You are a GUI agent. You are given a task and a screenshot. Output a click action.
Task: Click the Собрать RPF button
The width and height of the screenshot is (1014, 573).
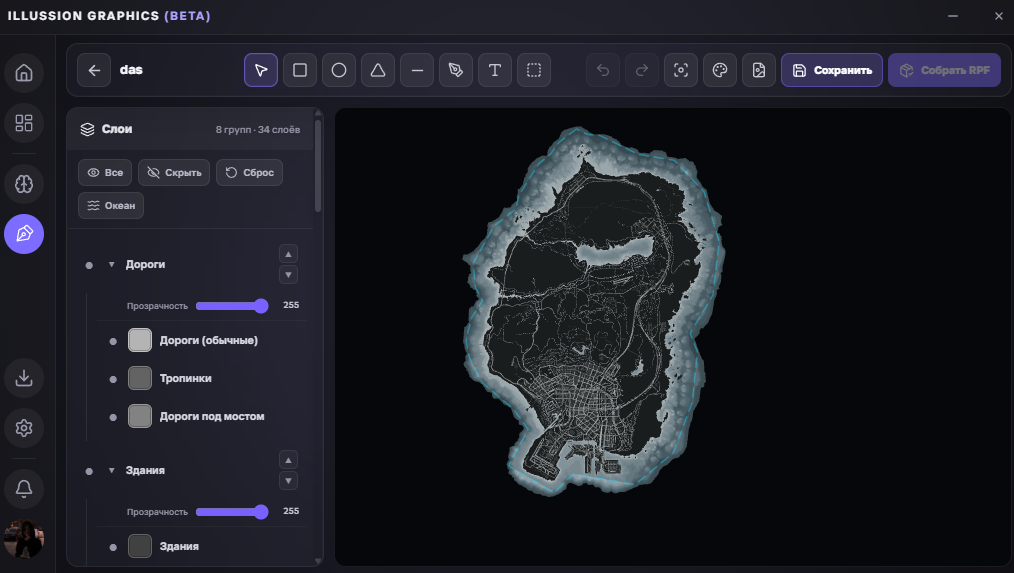pos(944,70)
